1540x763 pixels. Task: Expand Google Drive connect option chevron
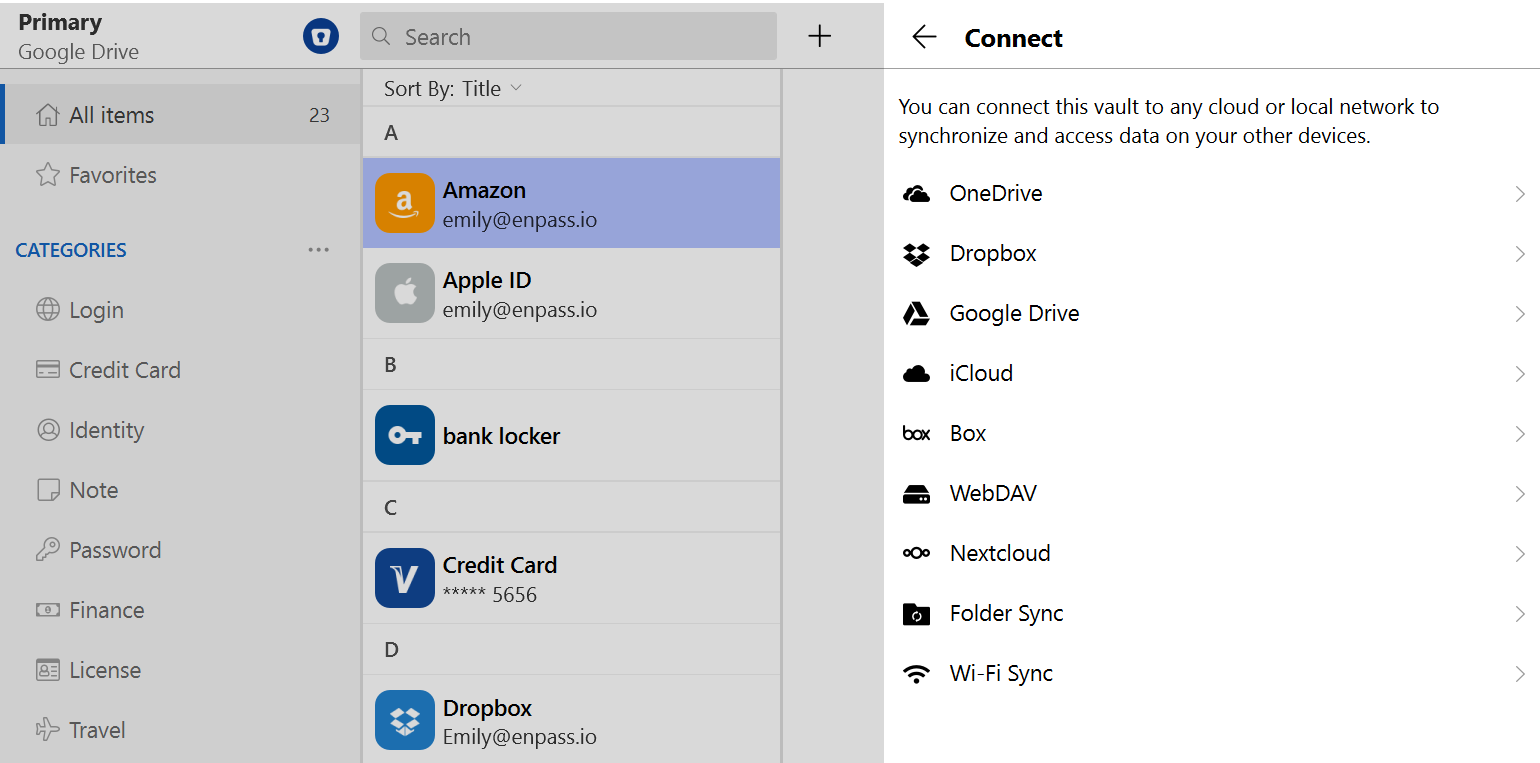1520,314
